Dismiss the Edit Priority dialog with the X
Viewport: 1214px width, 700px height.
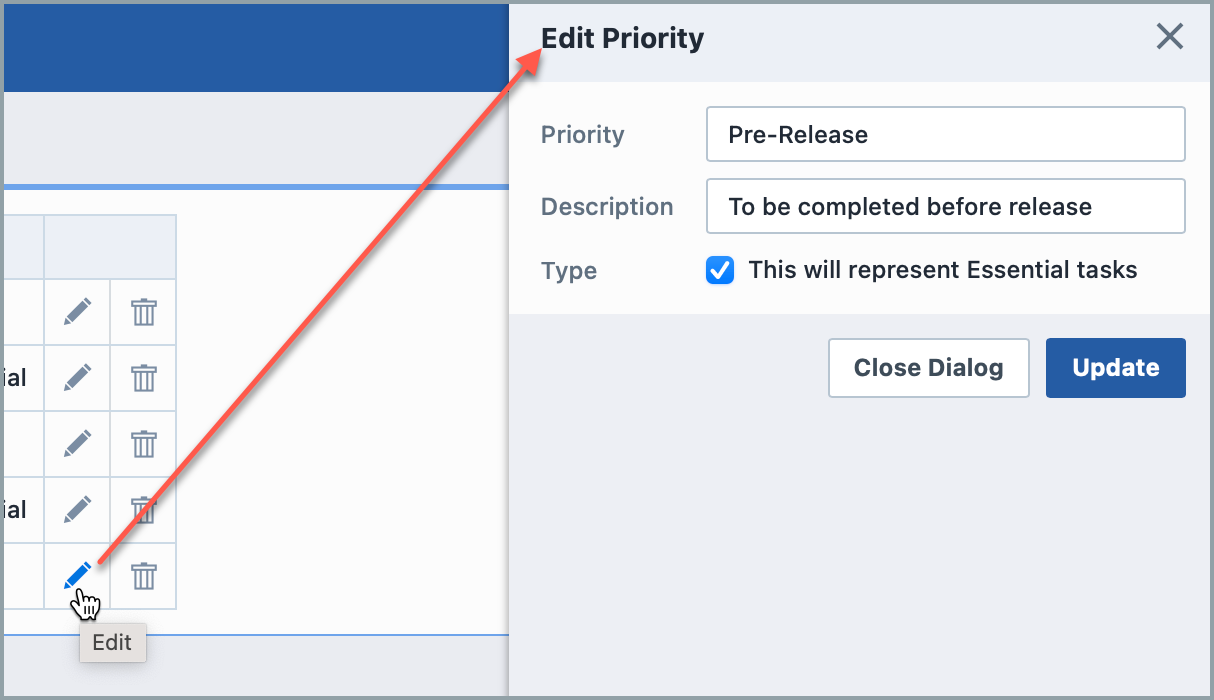coord(1169,36)
